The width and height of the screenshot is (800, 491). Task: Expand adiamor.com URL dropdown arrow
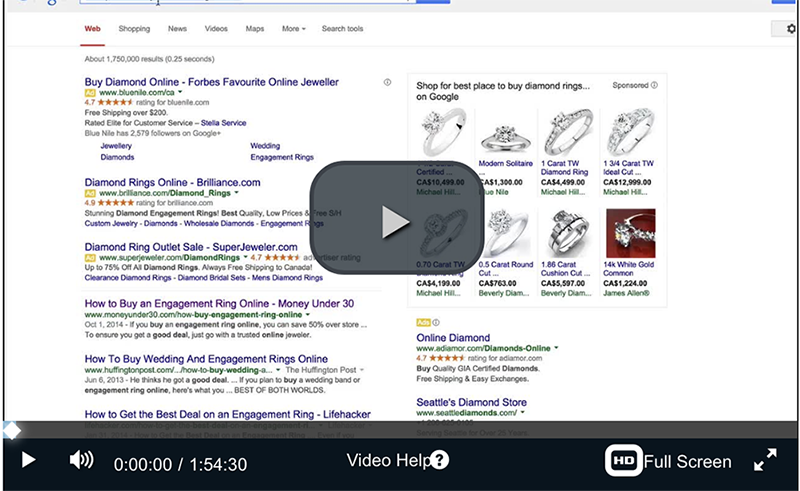pos(556,348)
